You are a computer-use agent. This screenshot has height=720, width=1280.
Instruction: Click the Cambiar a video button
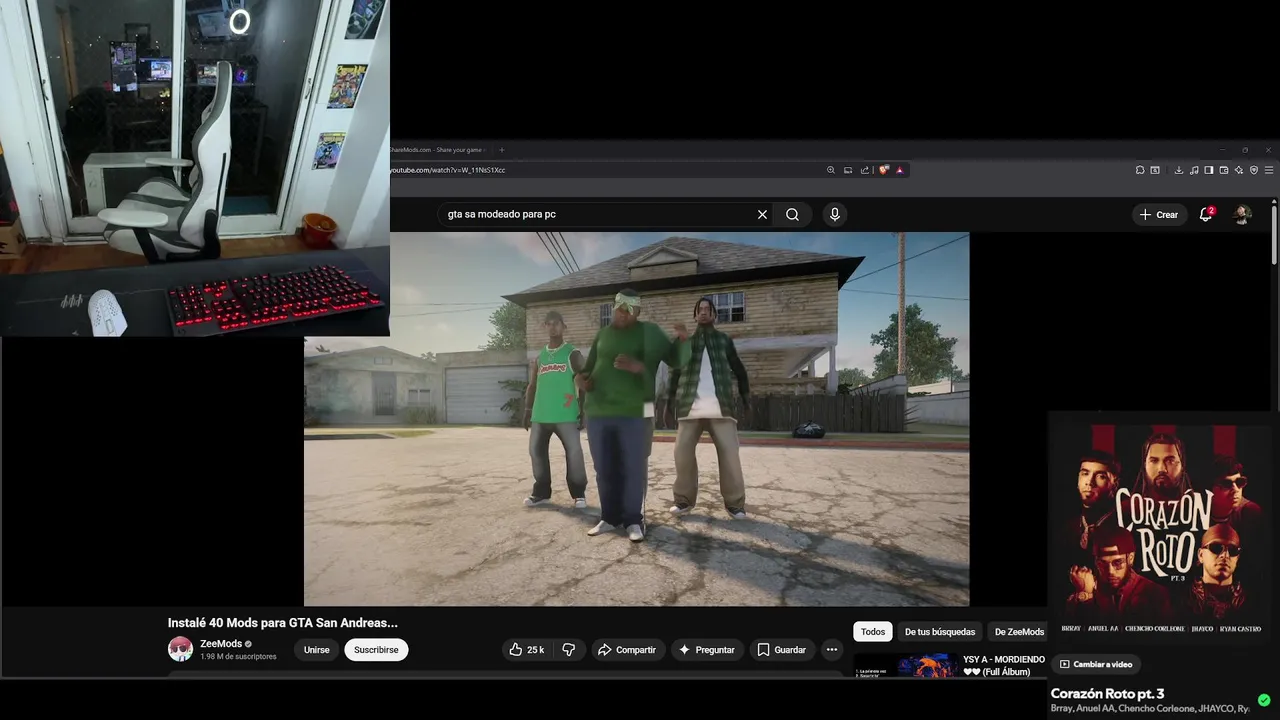[1096, 664]
